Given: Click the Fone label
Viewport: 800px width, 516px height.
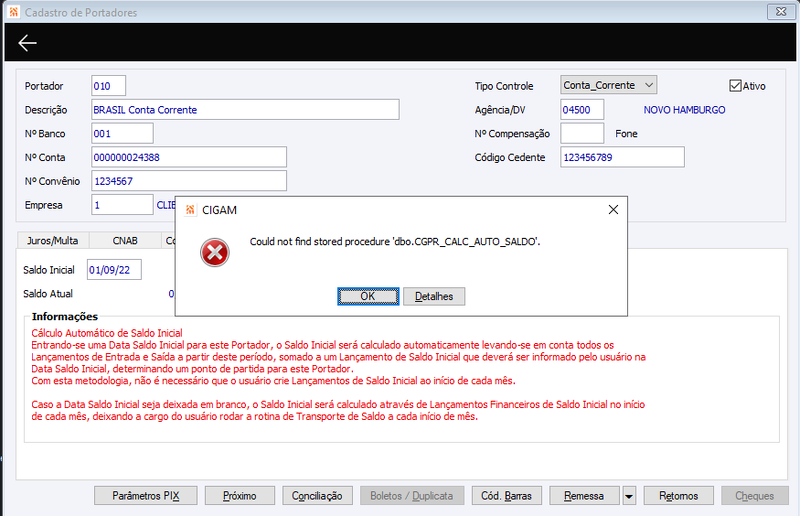Looking at the screenshot, I should 626,134.
